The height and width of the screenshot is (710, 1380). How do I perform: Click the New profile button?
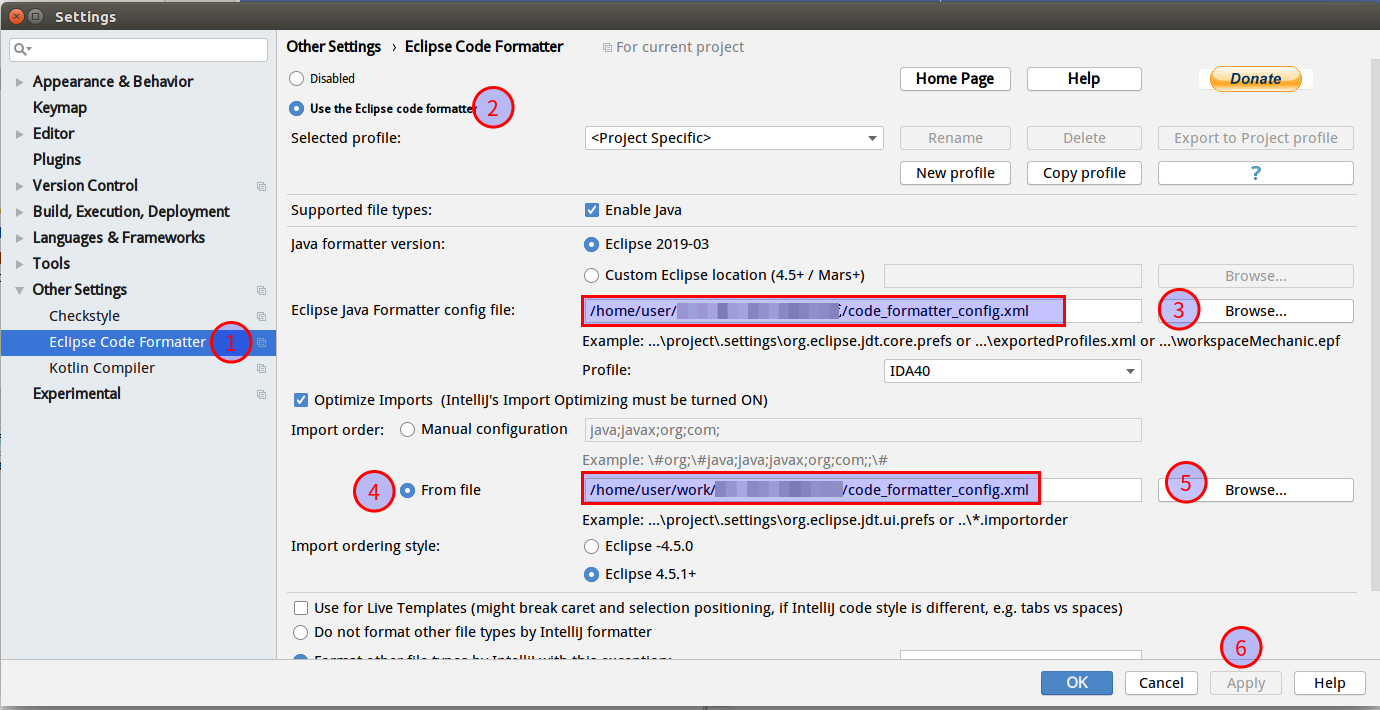coord(955,173)
